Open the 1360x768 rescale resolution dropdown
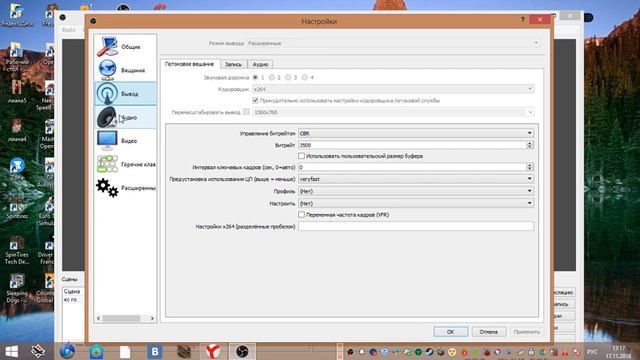This screenshot has height=360, width=640. click(x=393, y=112)
